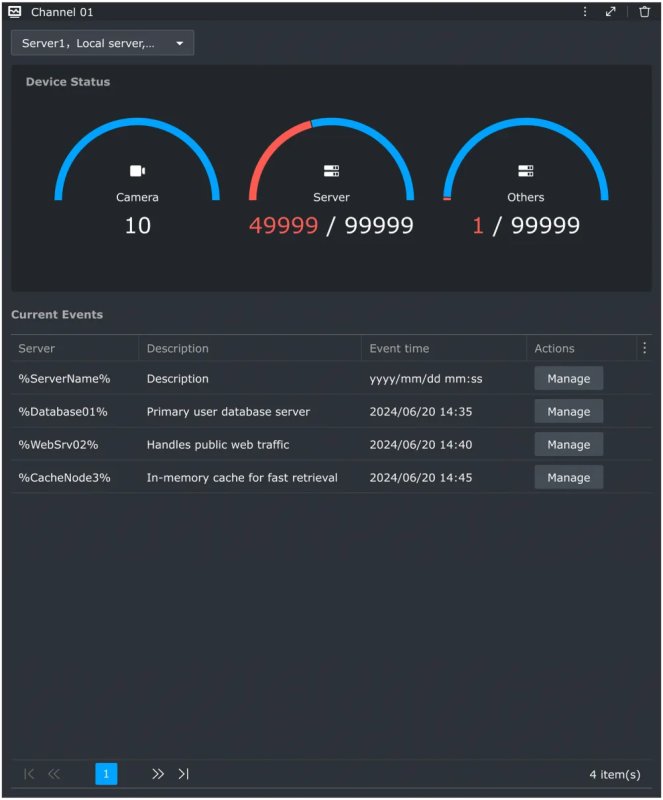The height and width of the screenshot is (800, 663).
Task: Expand the panel with the diagonal arrows icon
Action: (x=610, y=12)
